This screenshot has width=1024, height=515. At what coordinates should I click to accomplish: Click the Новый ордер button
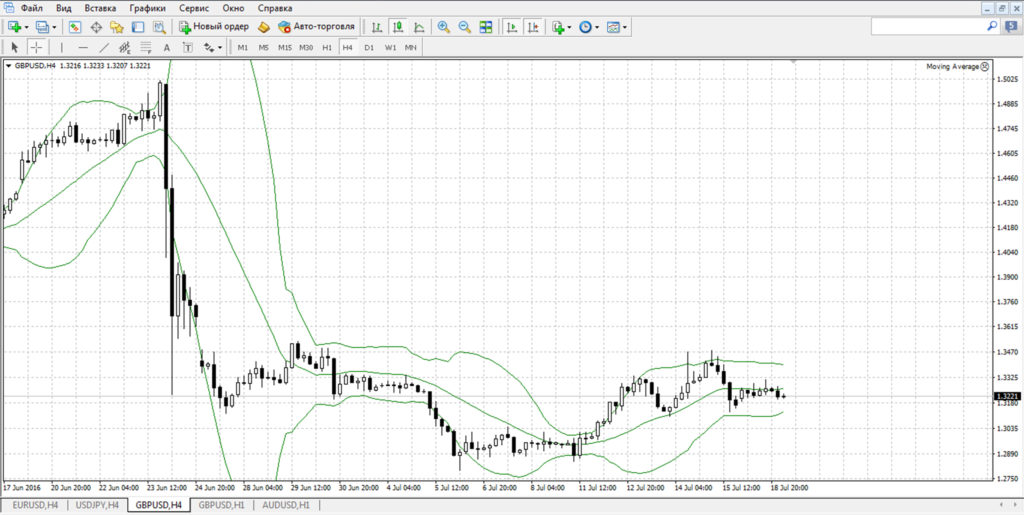[214, 27]
